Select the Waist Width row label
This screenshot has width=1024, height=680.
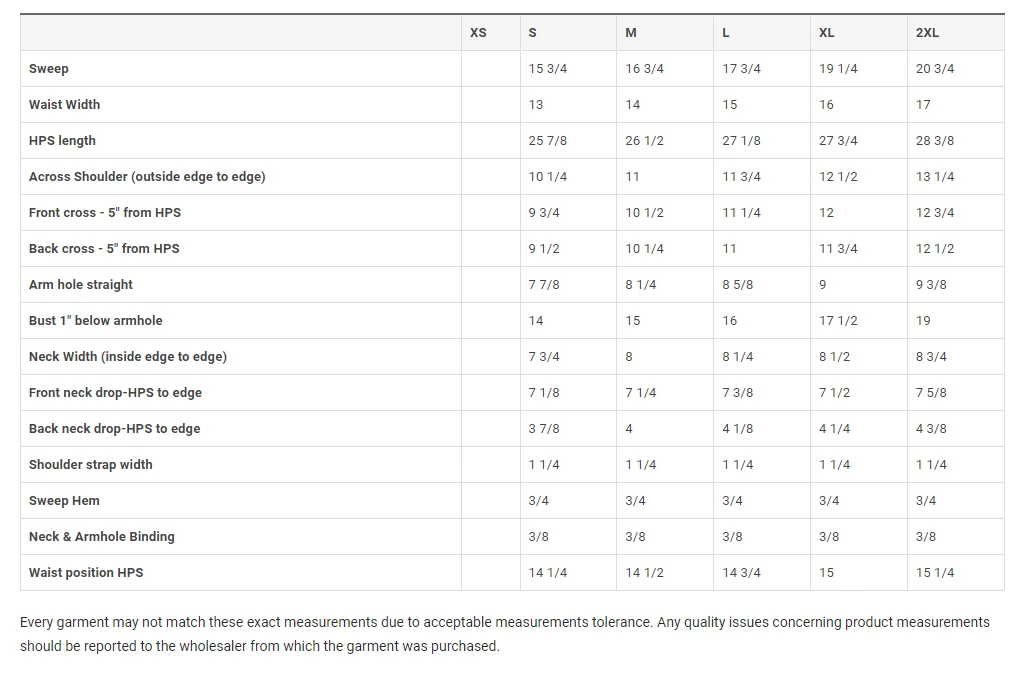point(64,105)
